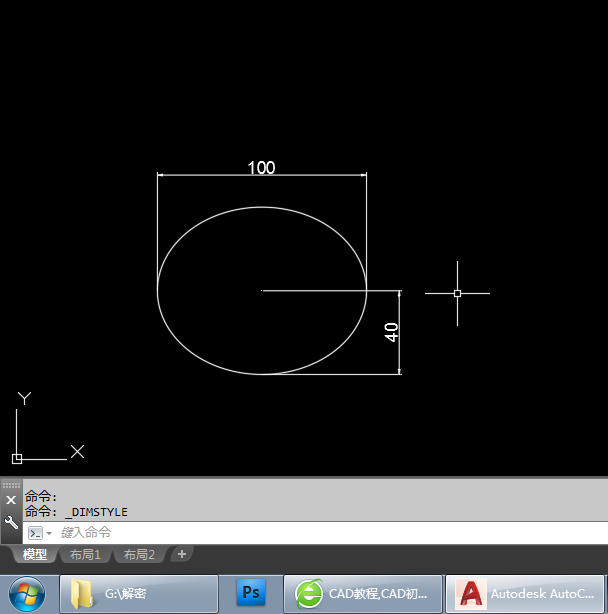Focus the 键入命令 command input field
This screenshot has height=614, width=608.
315,533
